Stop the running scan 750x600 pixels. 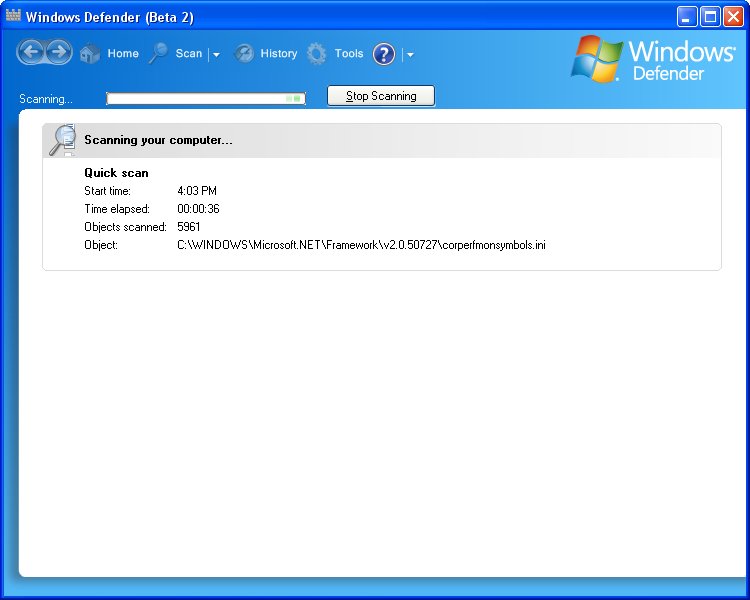tap(381, 96)
